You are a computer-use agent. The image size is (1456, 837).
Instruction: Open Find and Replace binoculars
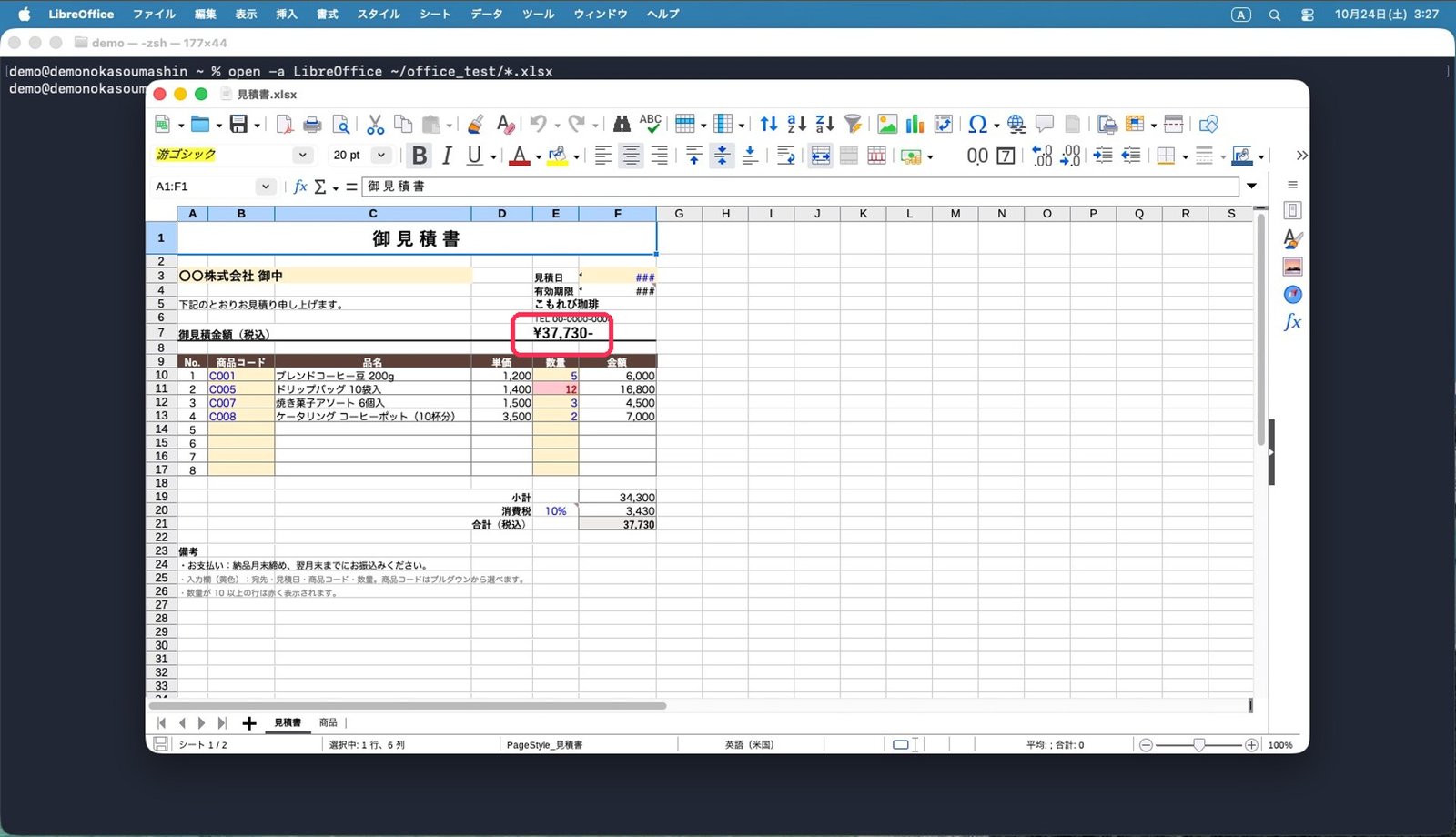point(622,125)
